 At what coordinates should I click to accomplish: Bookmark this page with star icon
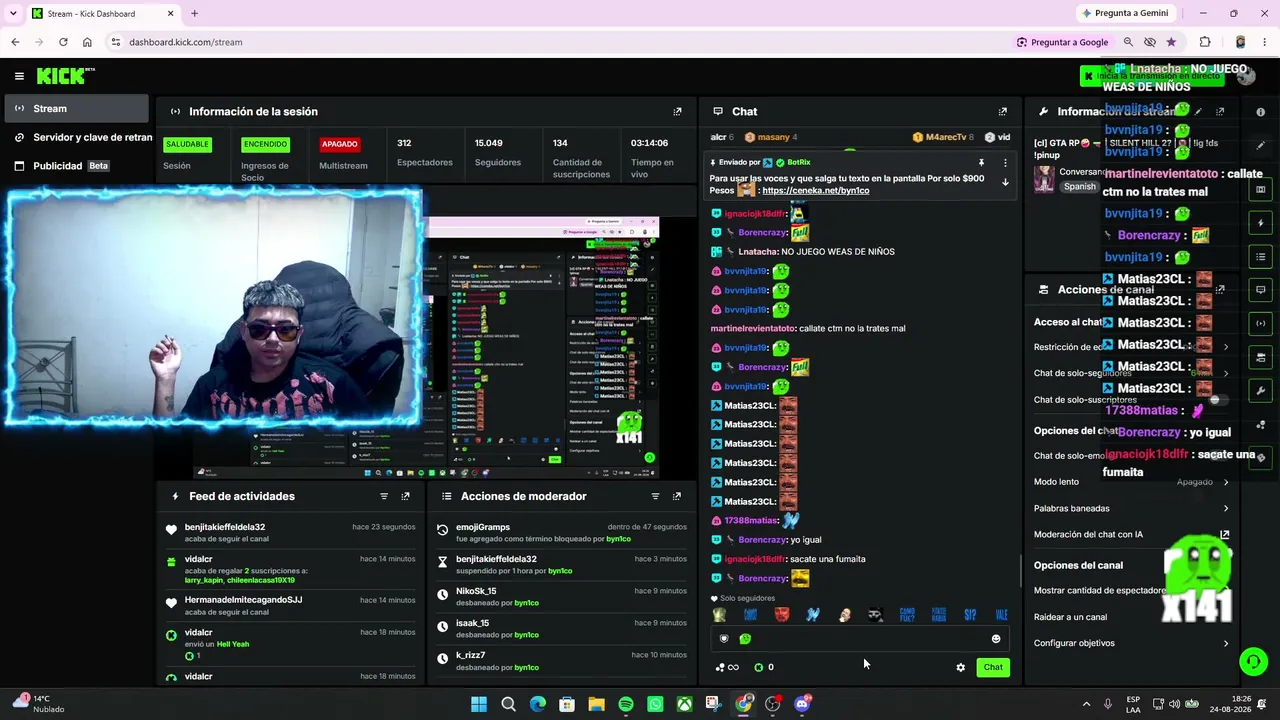(x=1171, y=42)
